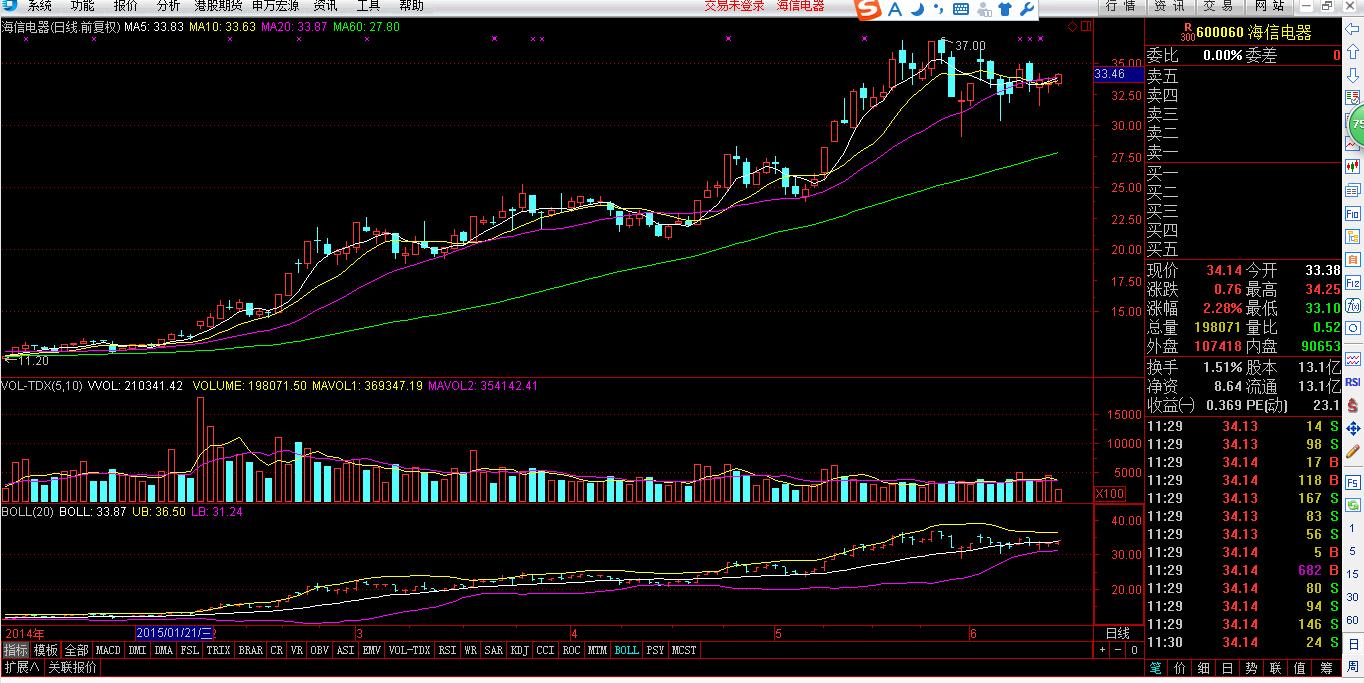
Task: Click the Sogou wrench settings icon
Action: 1025,9
